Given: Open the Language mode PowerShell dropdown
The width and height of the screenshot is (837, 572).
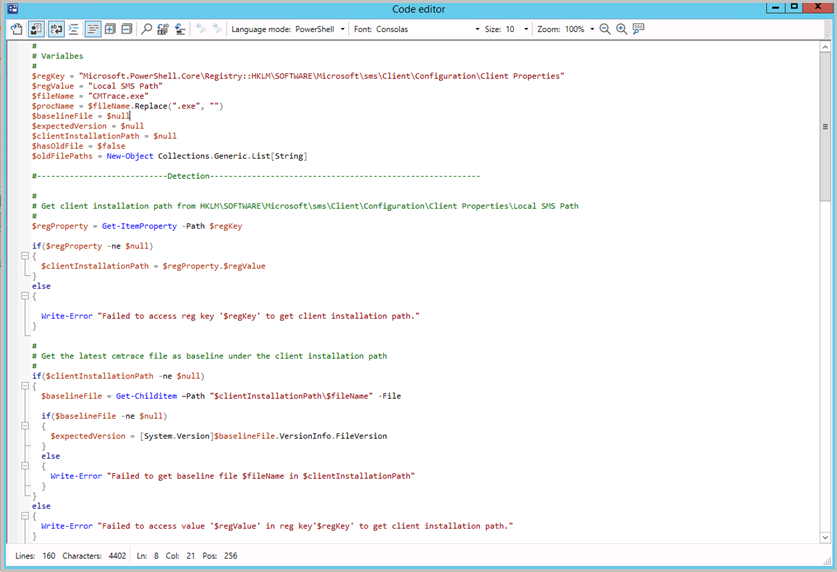Looking at the screenshot, I should 342,30.
